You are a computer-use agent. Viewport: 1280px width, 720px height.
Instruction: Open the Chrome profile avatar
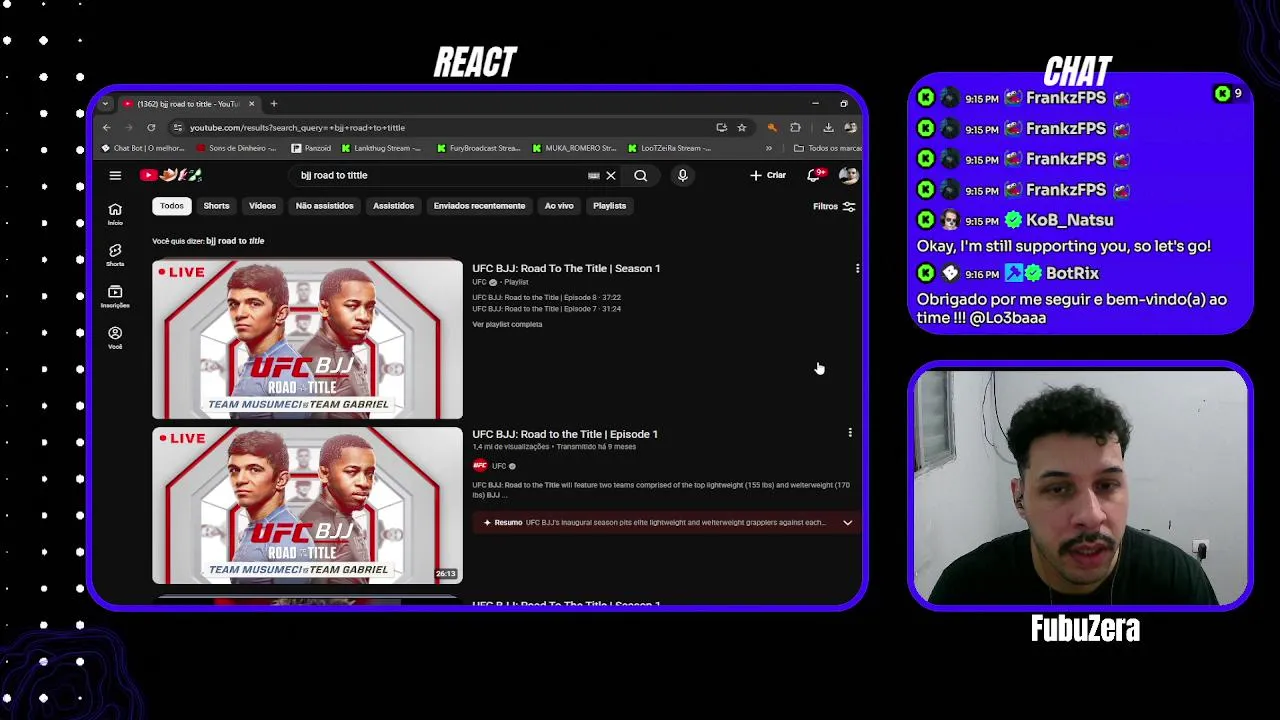coord(850,127)
